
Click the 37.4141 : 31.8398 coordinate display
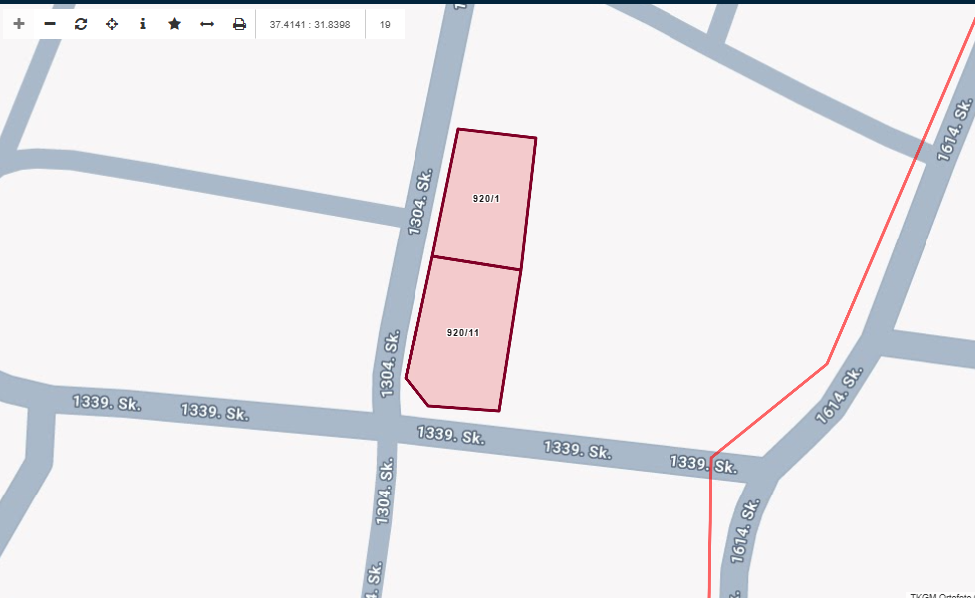point(310,24)
